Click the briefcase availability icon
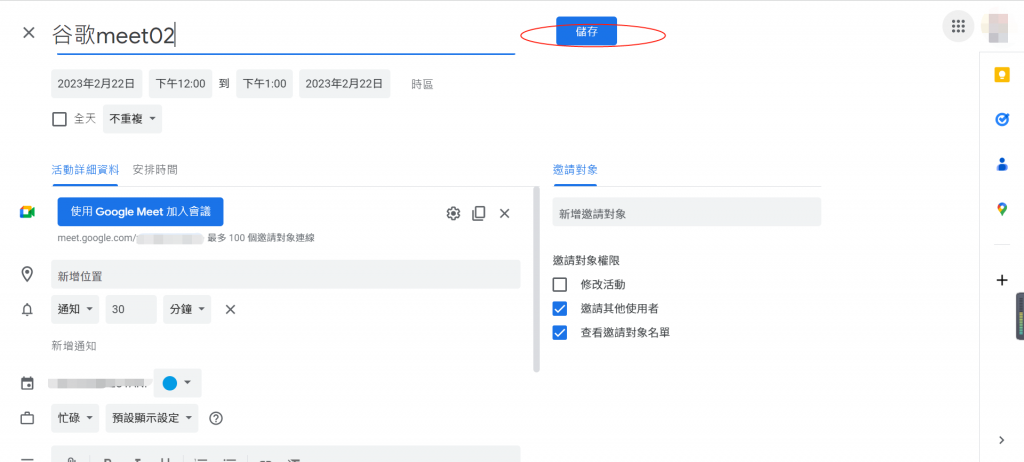1024x462 pixels. point(27,418)
